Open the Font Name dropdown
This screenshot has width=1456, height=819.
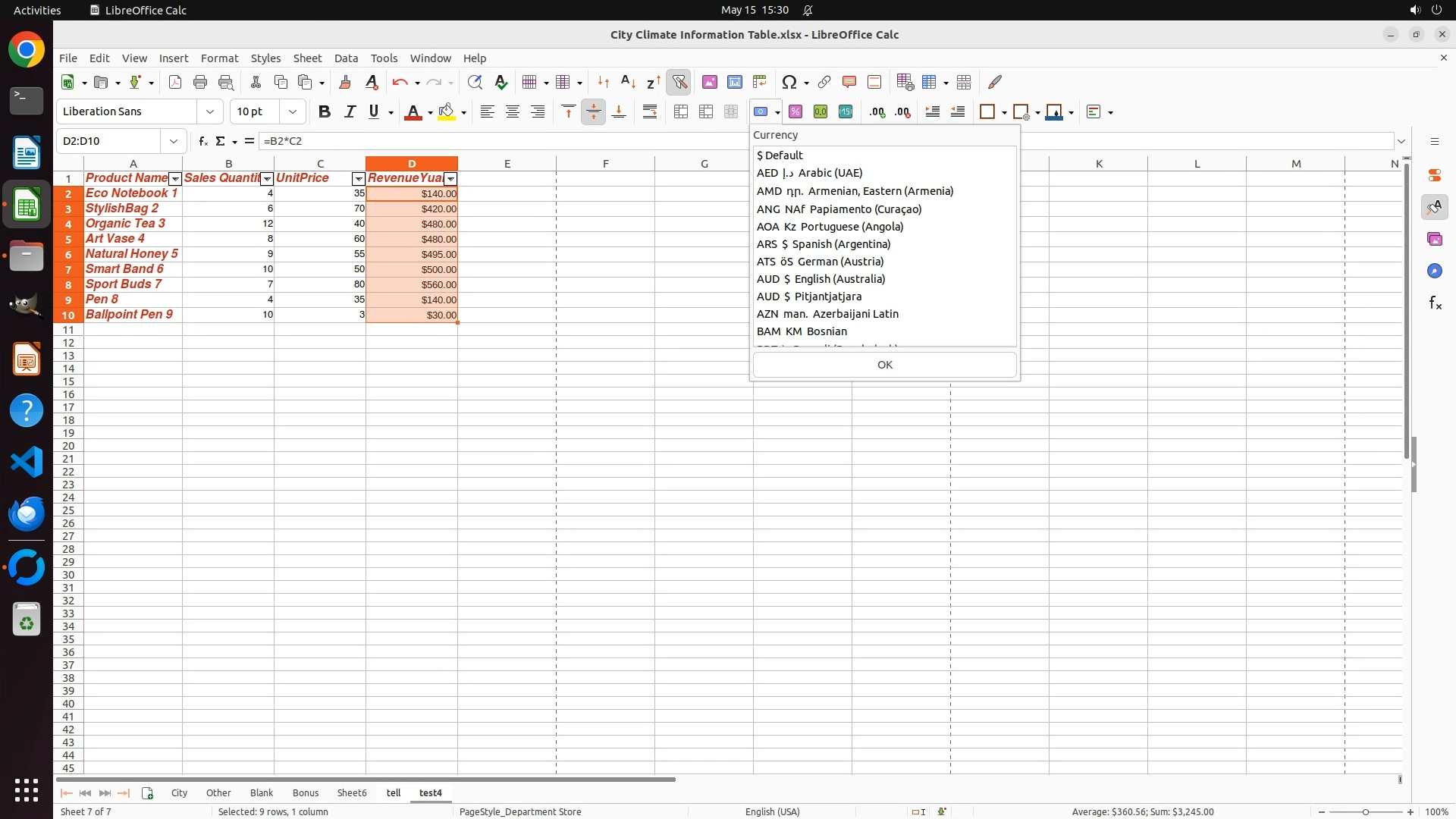click(x=210, y=111)
